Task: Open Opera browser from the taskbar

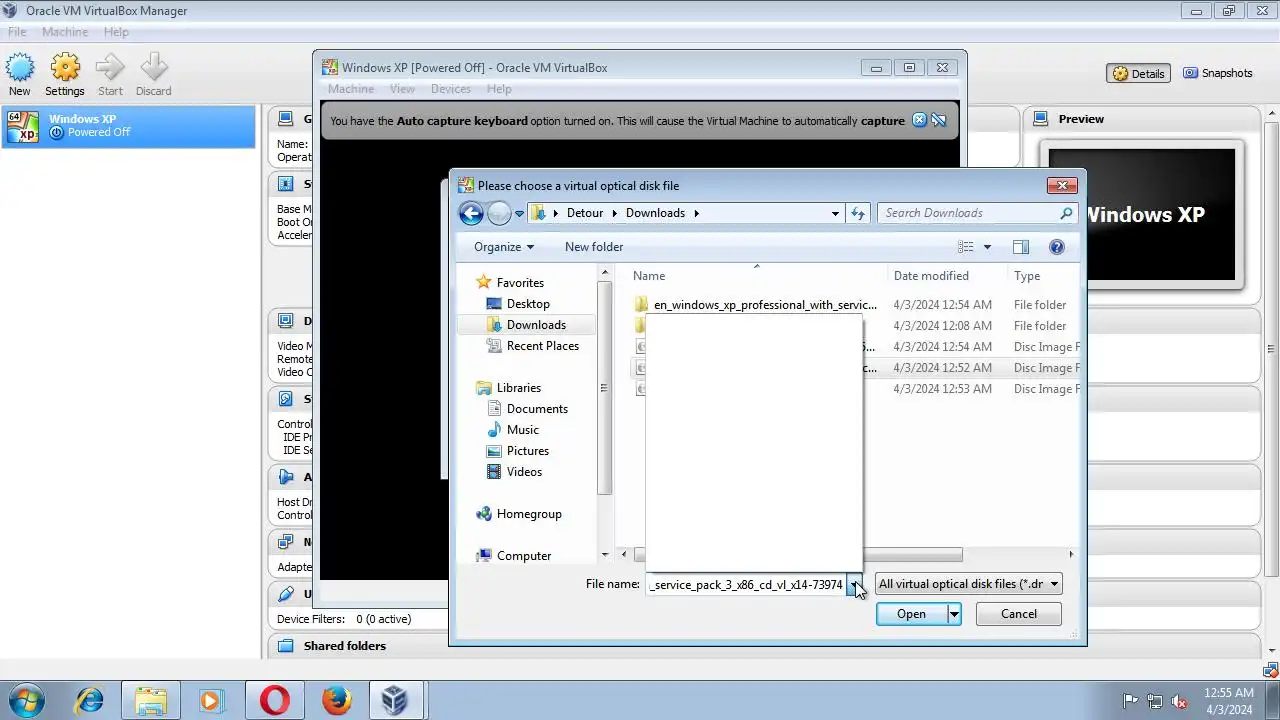Action: pyautogui.click(x=275, y=700)
